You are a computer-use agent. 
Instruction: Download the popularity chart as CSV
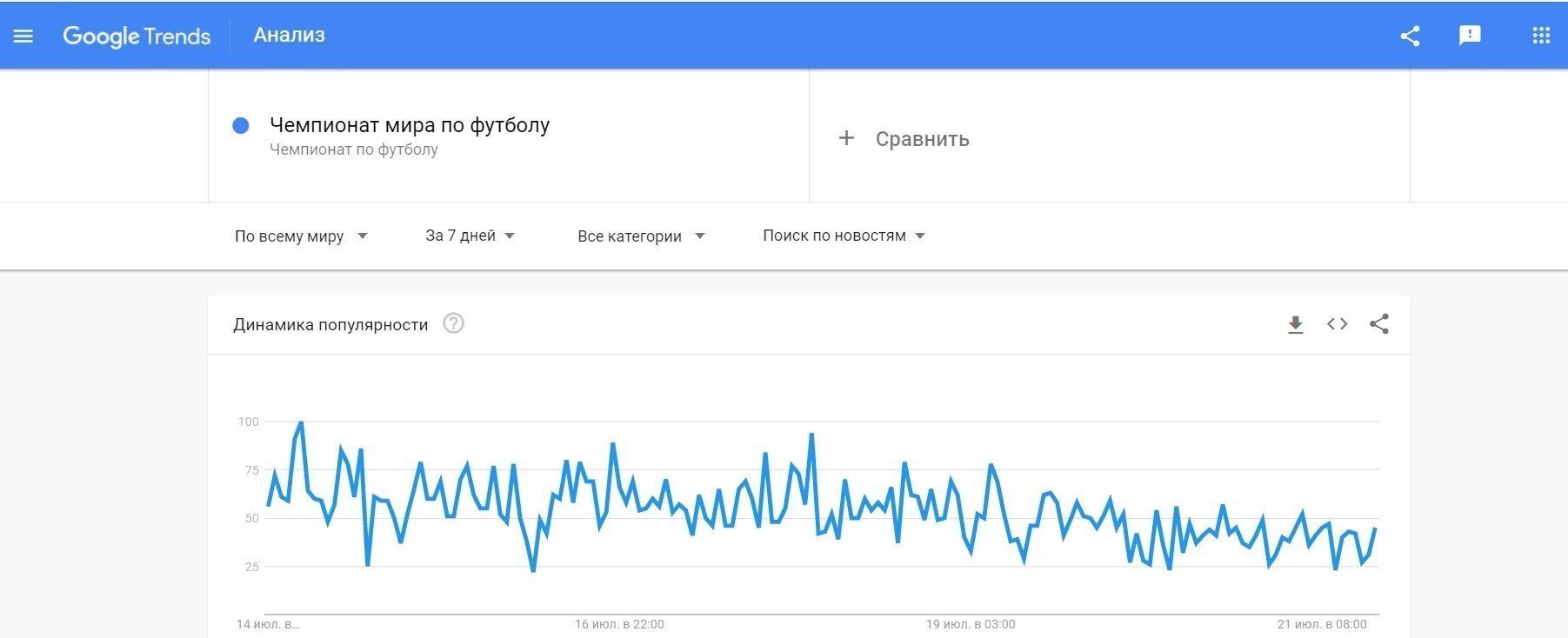click(x=1295, y=323)
